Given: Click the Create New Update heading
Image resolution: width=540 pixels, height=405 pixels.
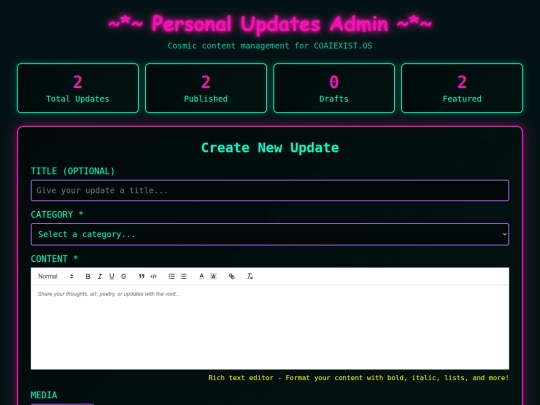Looking at the screenshot, I should pyautogui.click(x=270, y=148).
